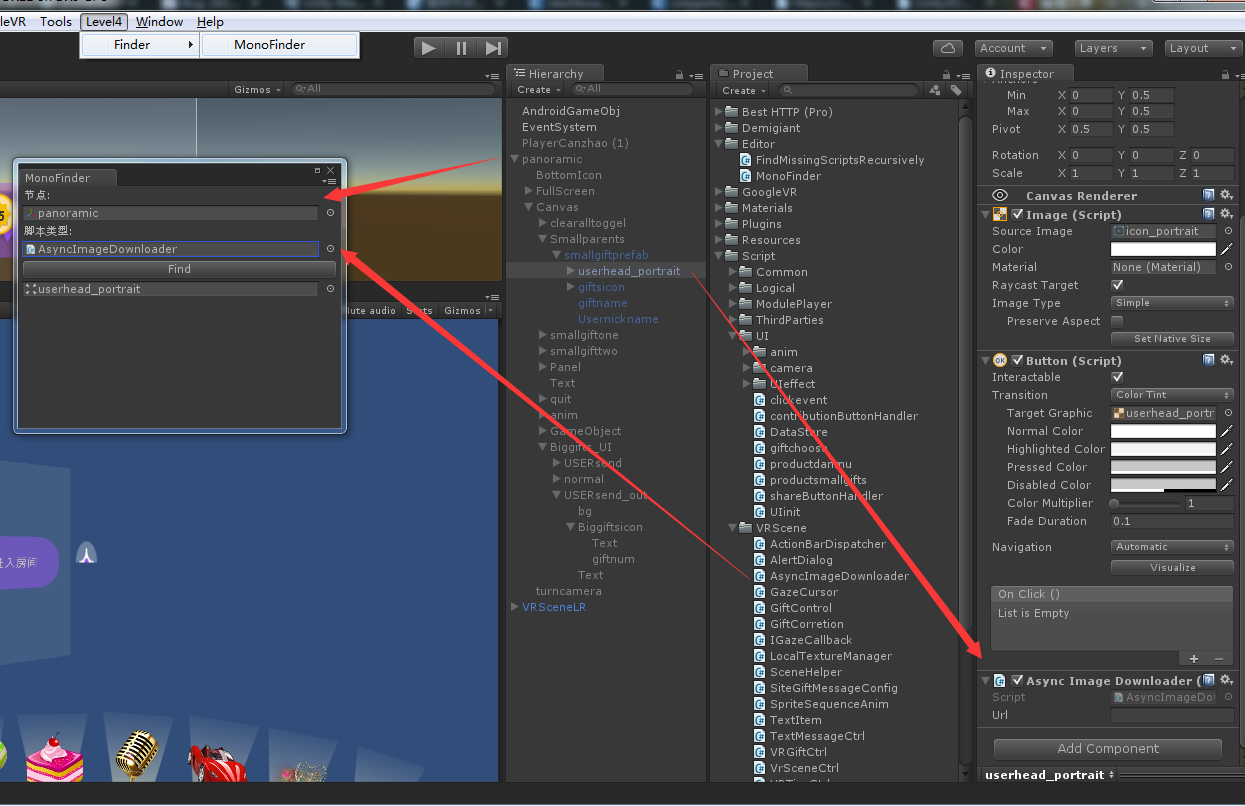1245x806 pixels.
Task: Expand the FullScreen node in Hierarchy
Action: pos(529,191)
